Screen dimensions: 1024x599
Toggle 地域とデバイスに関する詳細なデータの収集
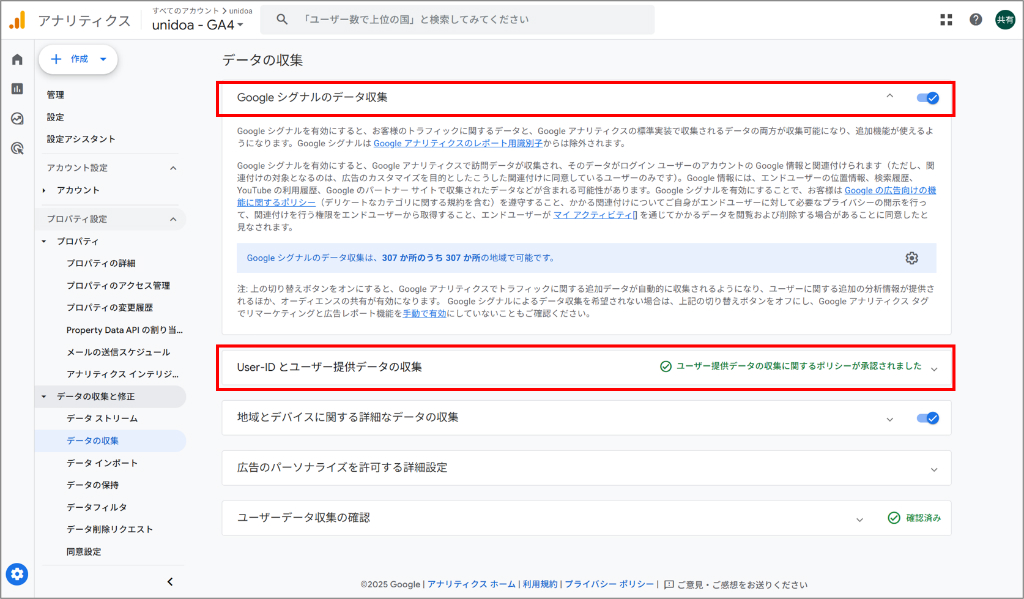pos(929,418)
